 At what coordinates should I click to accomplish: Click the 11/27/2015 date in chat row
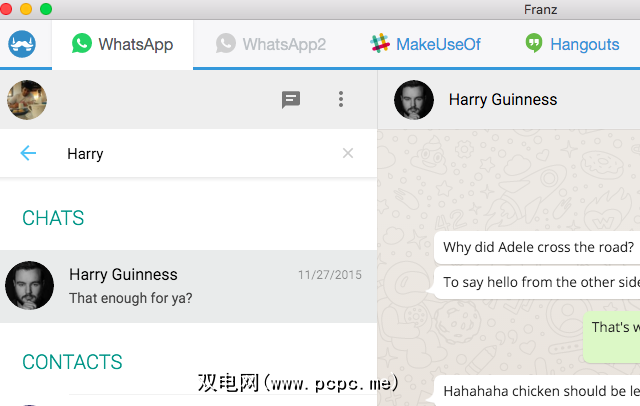330,275
